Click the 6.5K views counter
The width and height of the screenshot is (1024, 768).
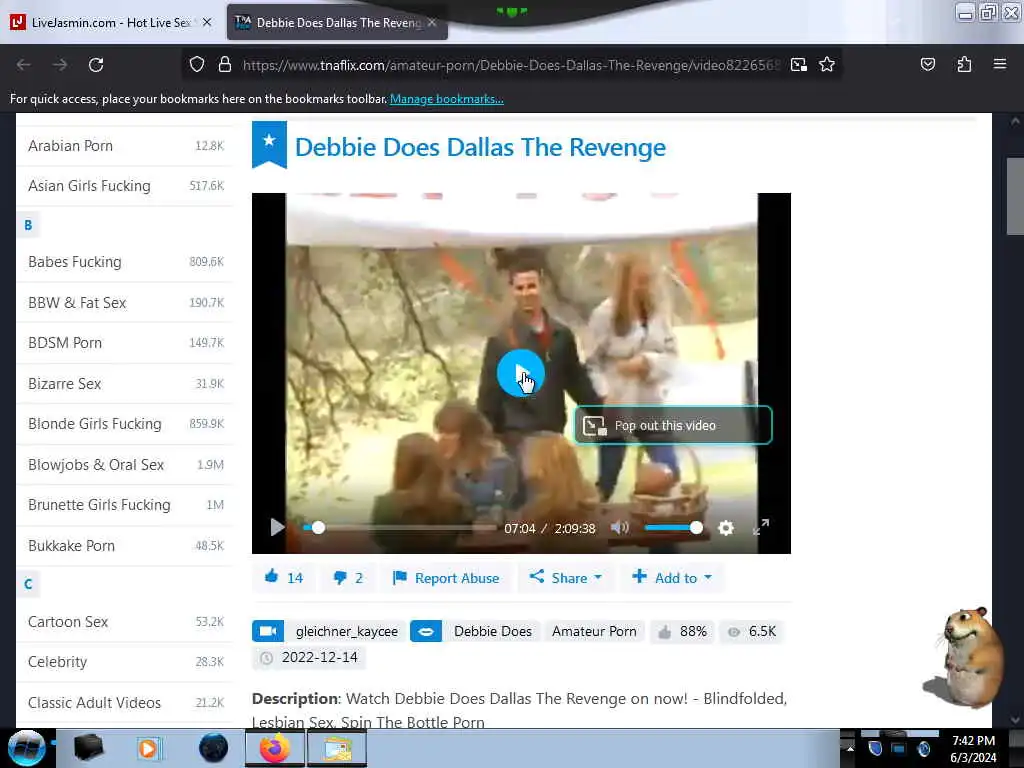click(x=752, y=632)
